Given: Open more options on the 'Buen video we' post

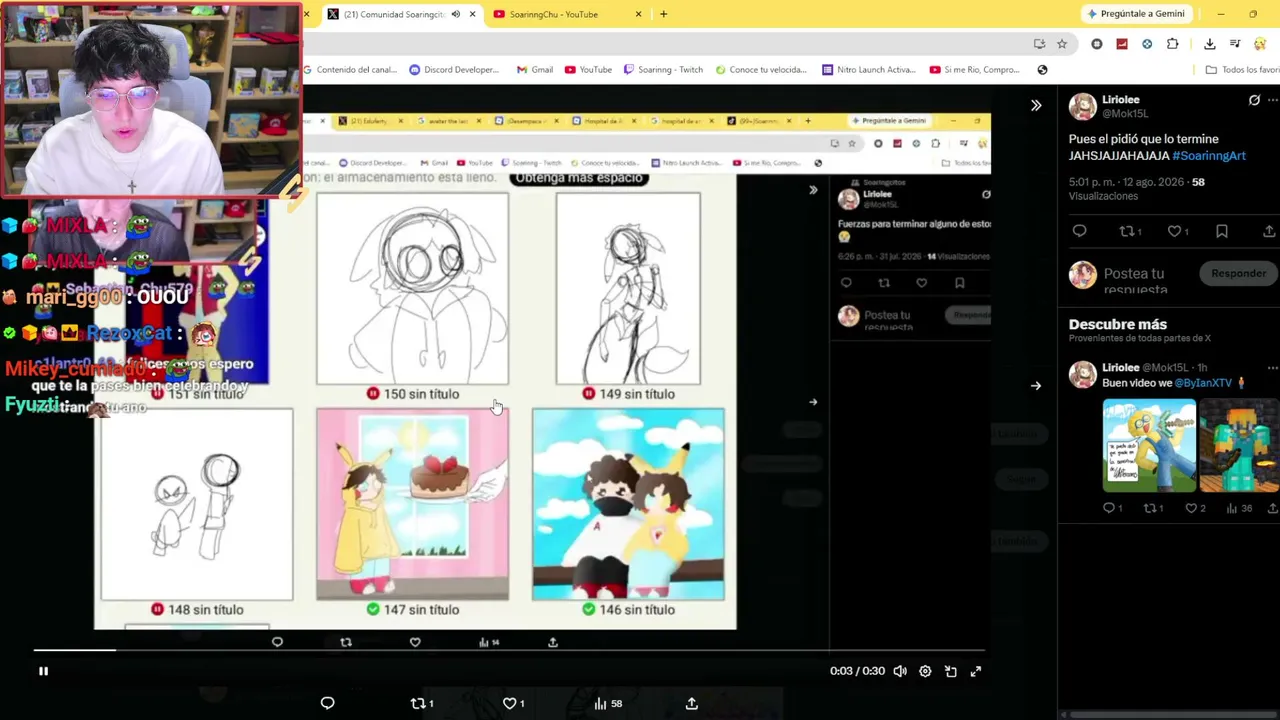Looking at the screenshot, I should click(x=1272, y=367).
